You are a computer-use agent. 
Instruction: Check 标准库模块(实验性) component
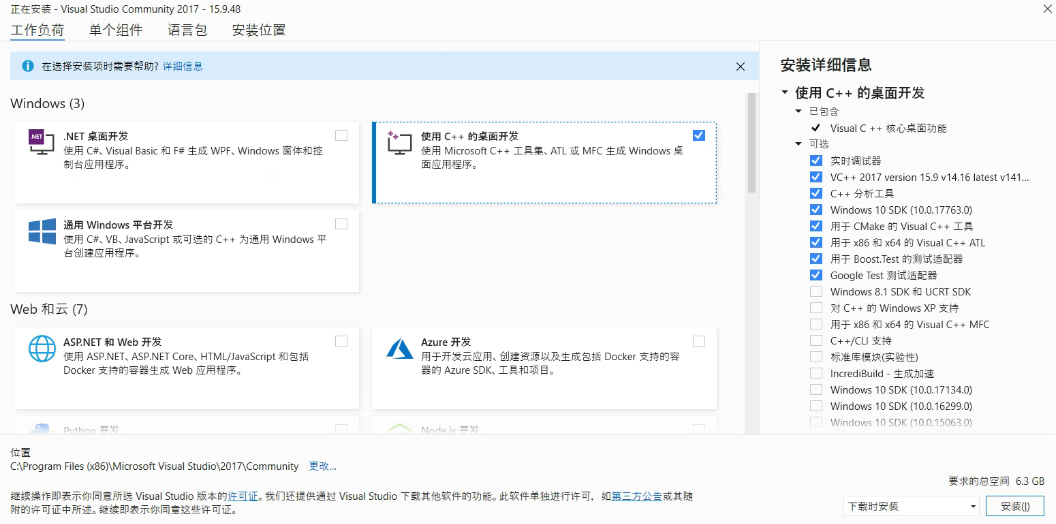click(816, 357)
